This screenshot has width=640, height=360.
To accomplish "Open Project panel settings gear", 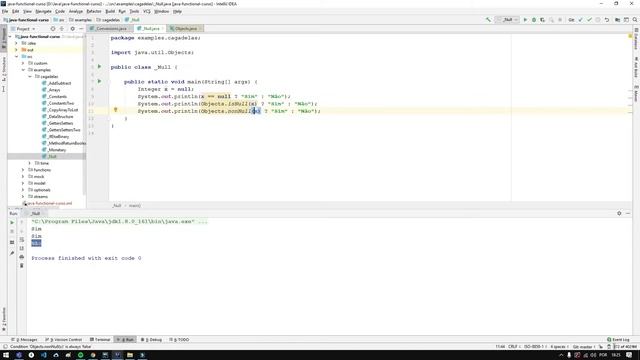I will (x=73, y=29).
